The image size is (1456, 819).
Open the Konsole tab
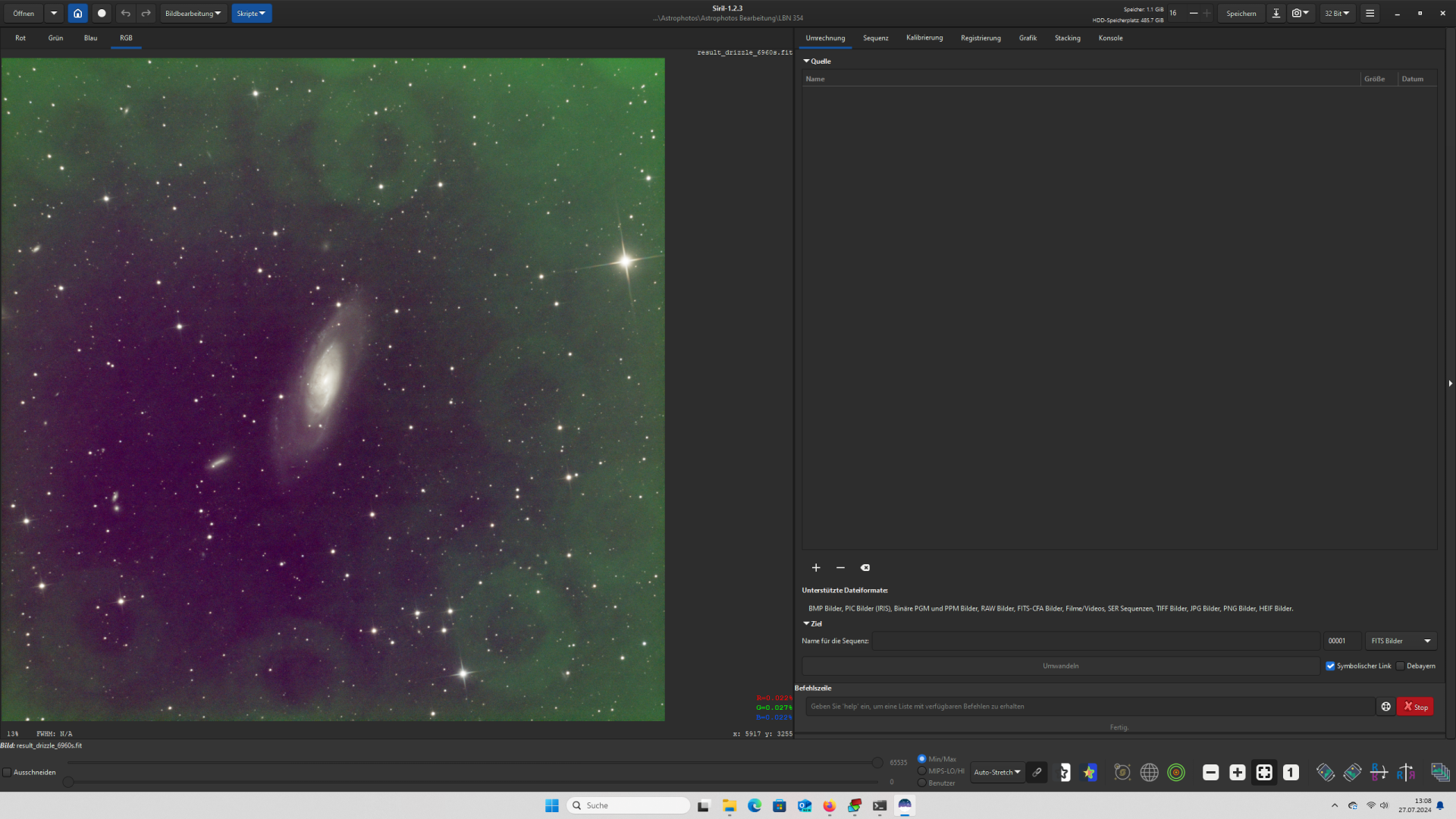pyautogui.click(x=1110, y=38)
